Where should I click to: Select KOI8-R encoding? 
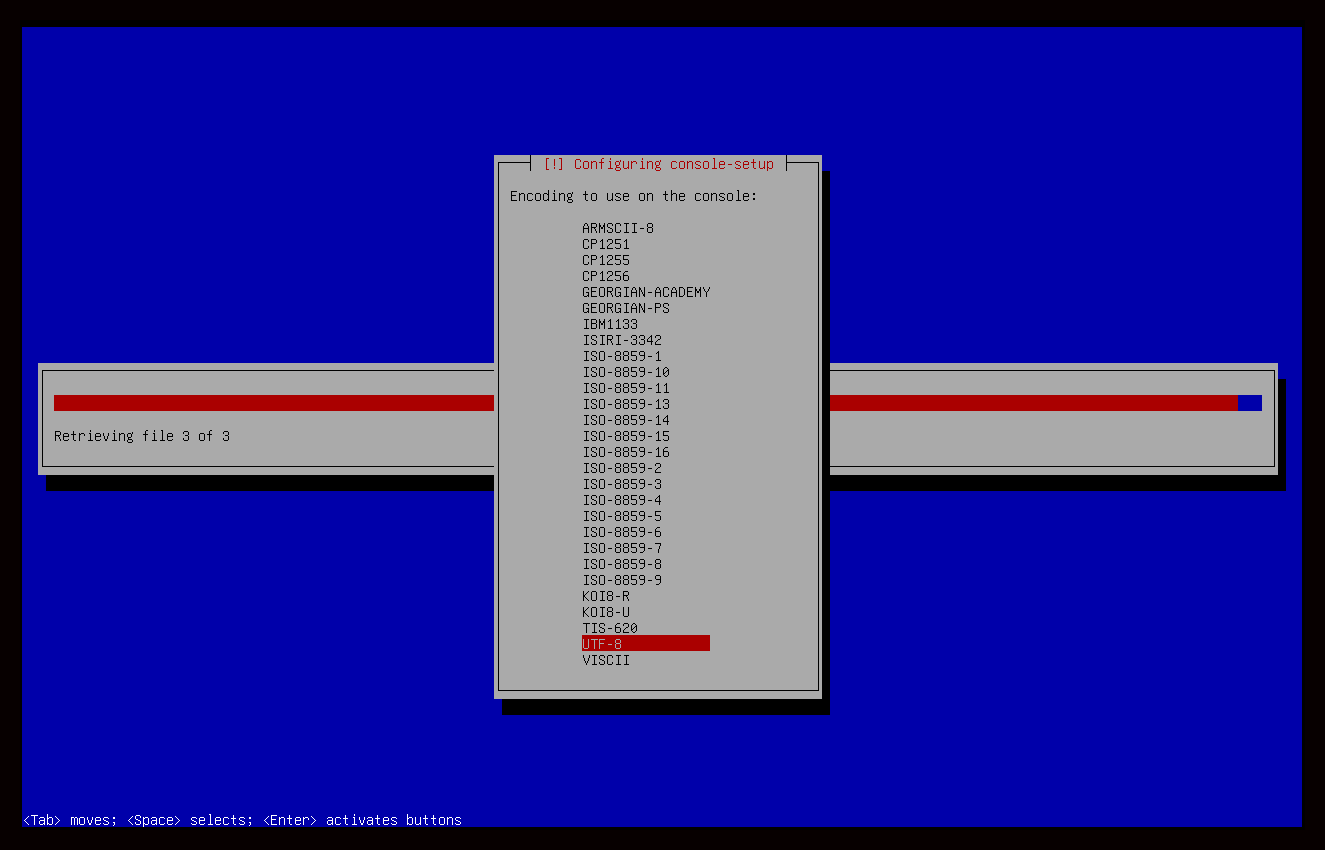(606, 596)
